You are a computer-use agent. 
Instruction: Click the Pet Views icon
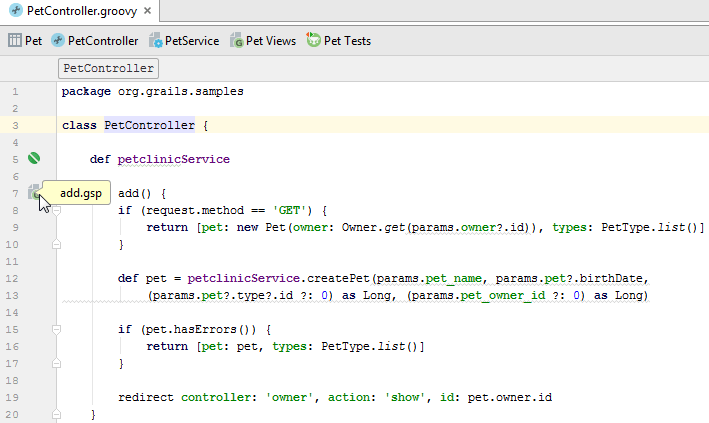(x=236, y=41)
